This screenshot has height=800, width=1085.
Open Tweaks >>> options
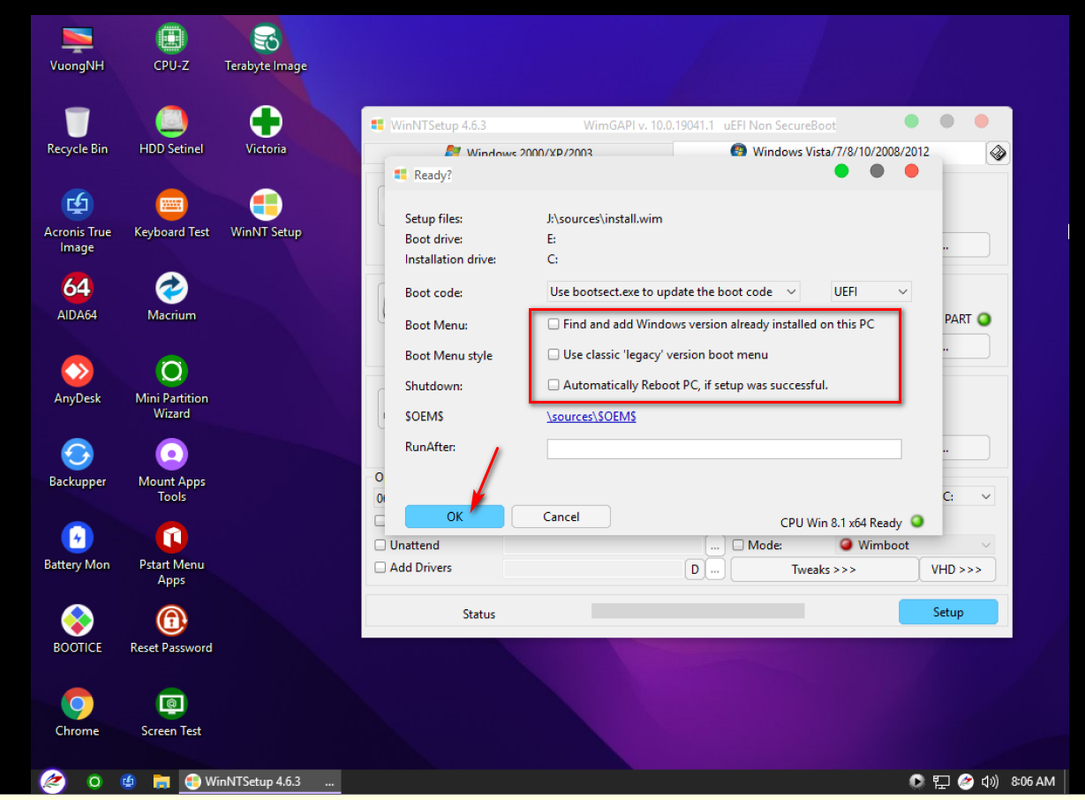(824, 570)
